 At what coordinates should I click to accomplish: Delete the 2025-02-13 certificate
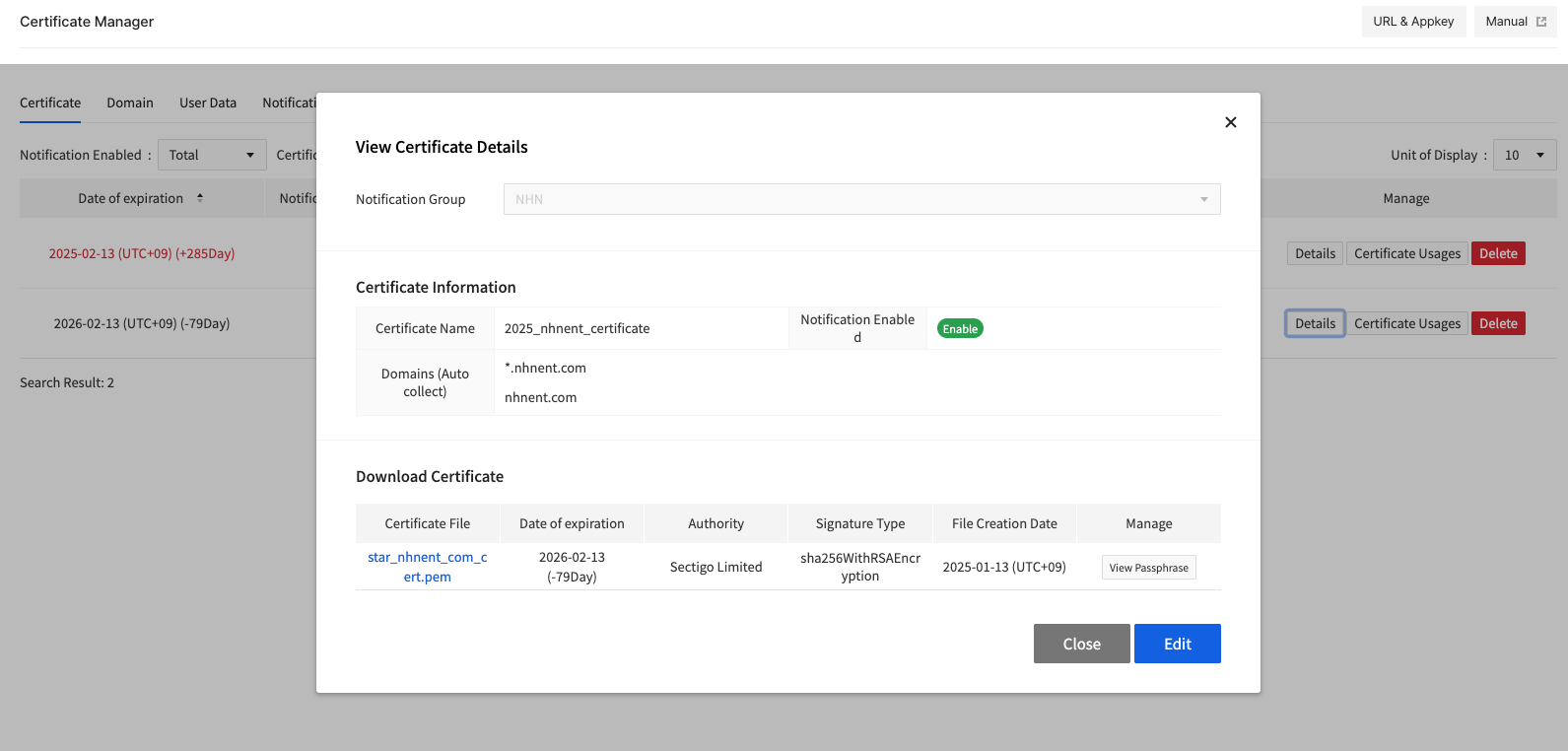[x=1498, y=253]
